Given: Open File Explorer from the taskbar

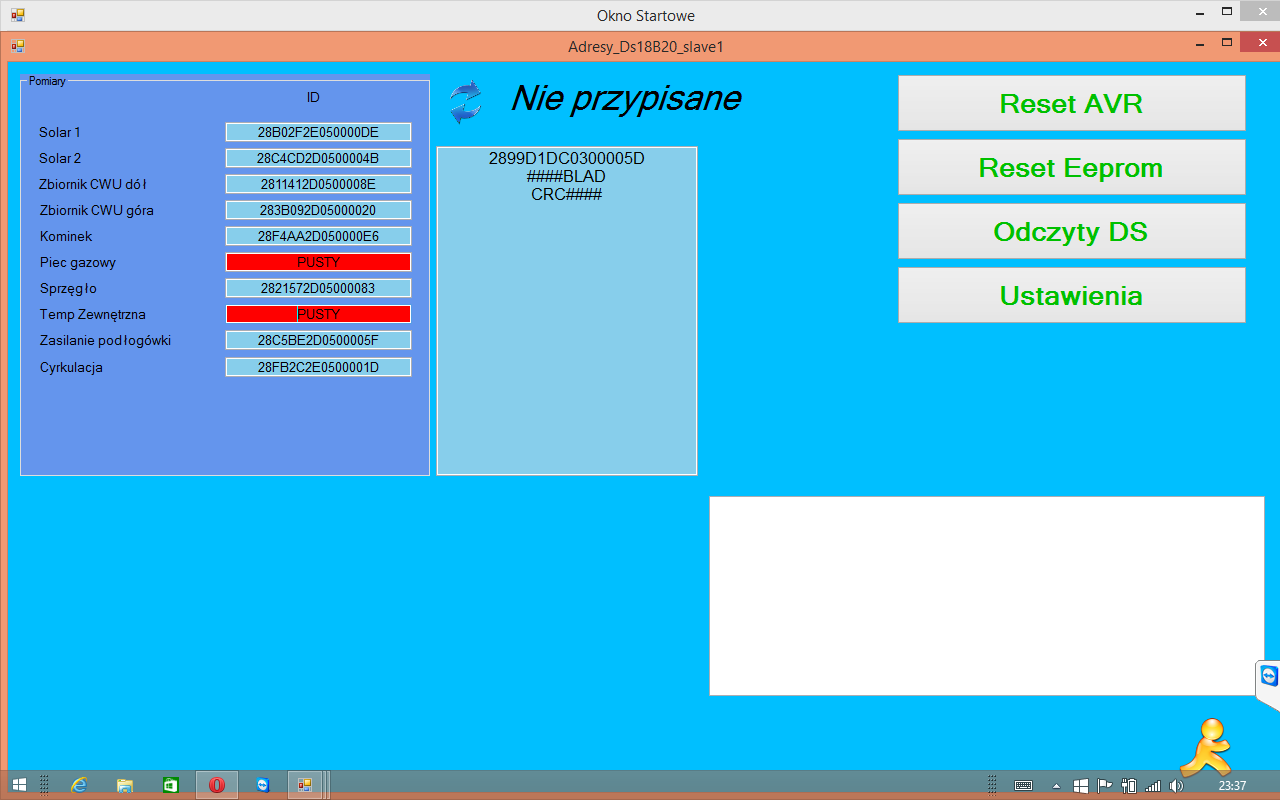Looking at the screenshot, I should pos(125,785).
